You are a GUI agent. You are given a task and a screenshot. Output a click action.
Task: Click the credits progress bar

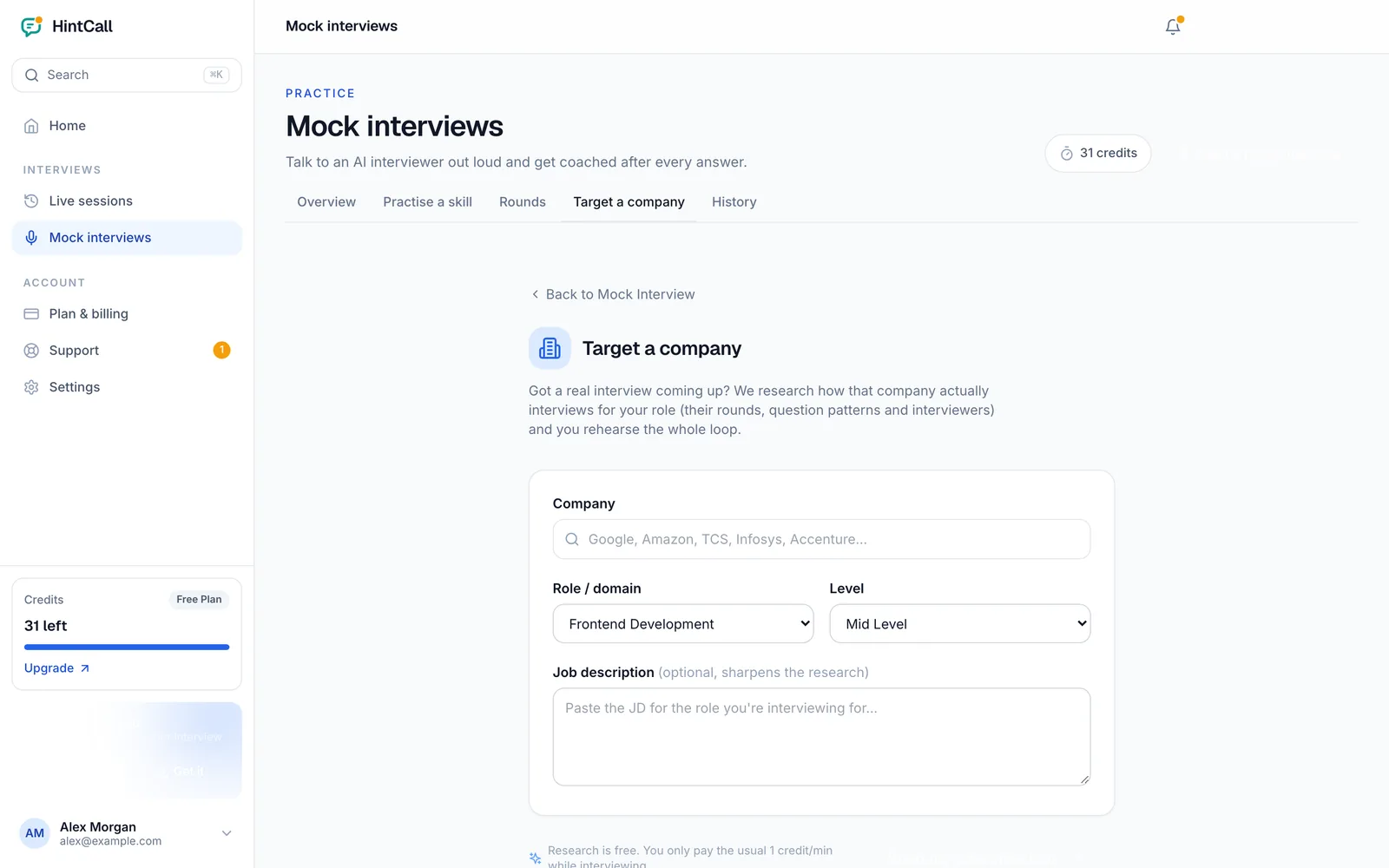[x=127, y=648]
